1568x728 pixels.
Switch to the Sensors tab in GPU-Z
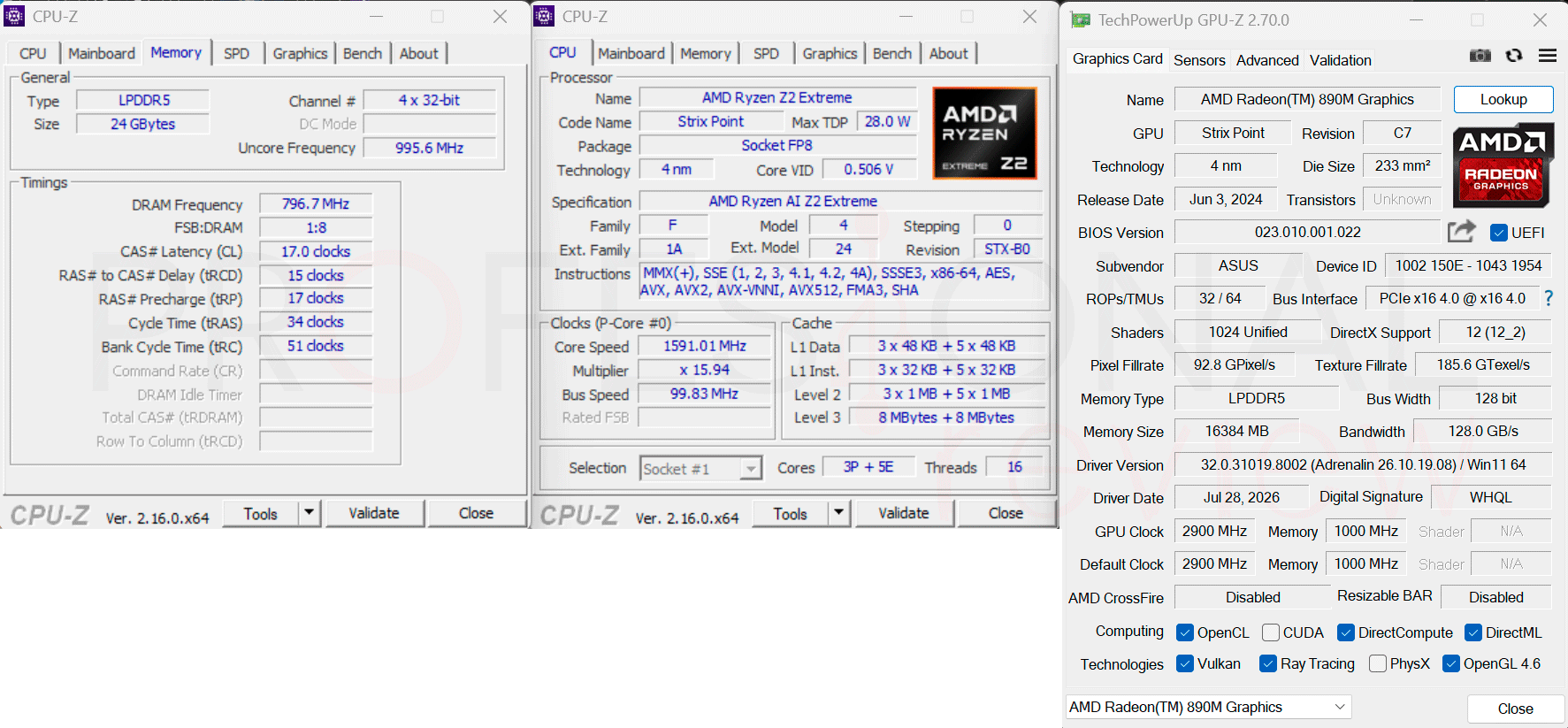click(1199, 60)
